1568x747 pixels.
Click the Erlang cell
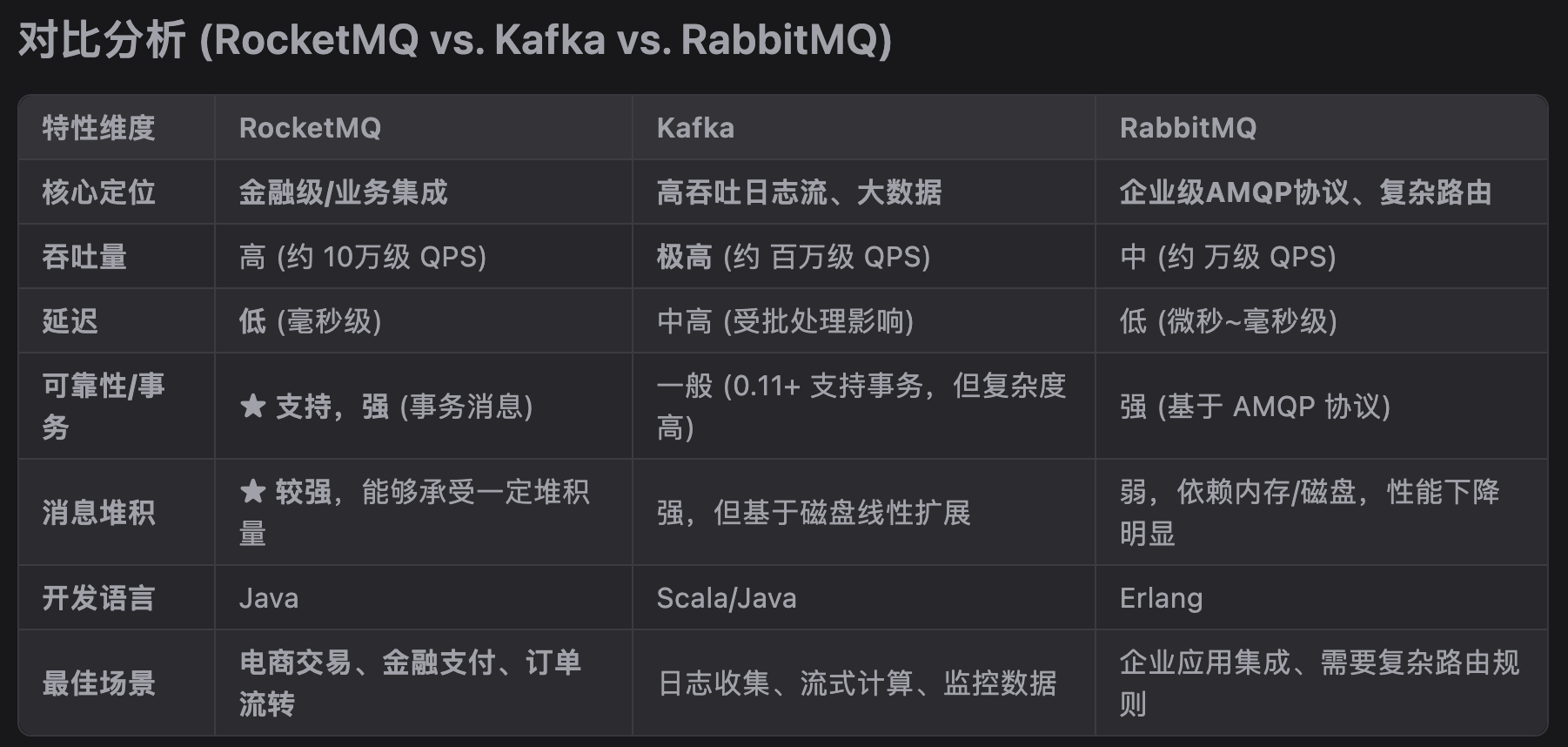pos(1161,598)
